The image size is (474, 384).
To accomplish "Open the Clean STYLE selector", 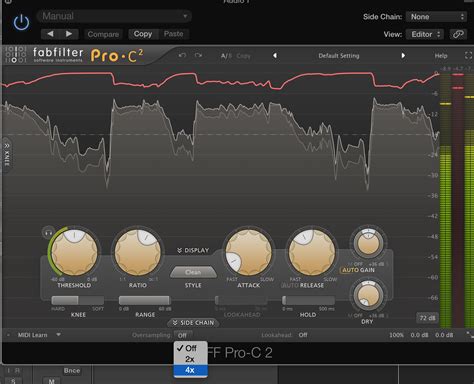I will tap(193, 272).
